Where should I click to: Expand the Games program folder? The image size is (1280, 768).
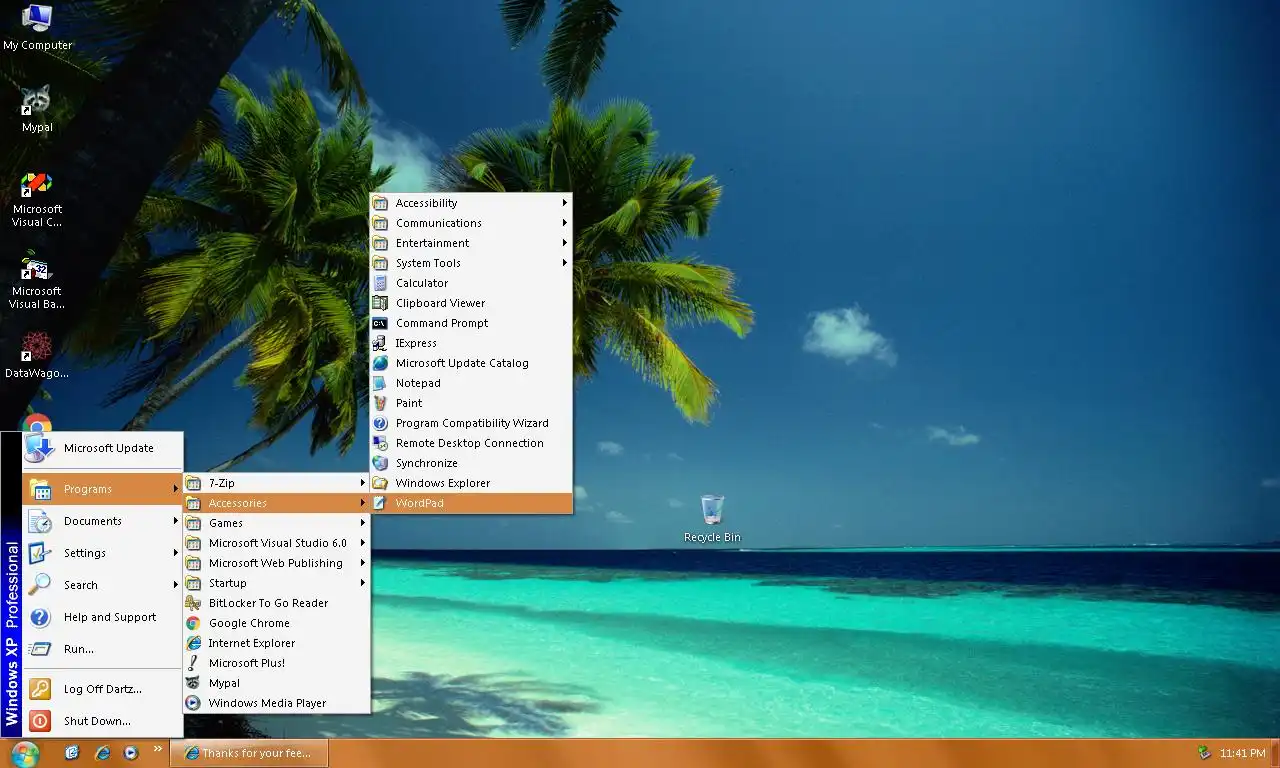tap(277, 523)
